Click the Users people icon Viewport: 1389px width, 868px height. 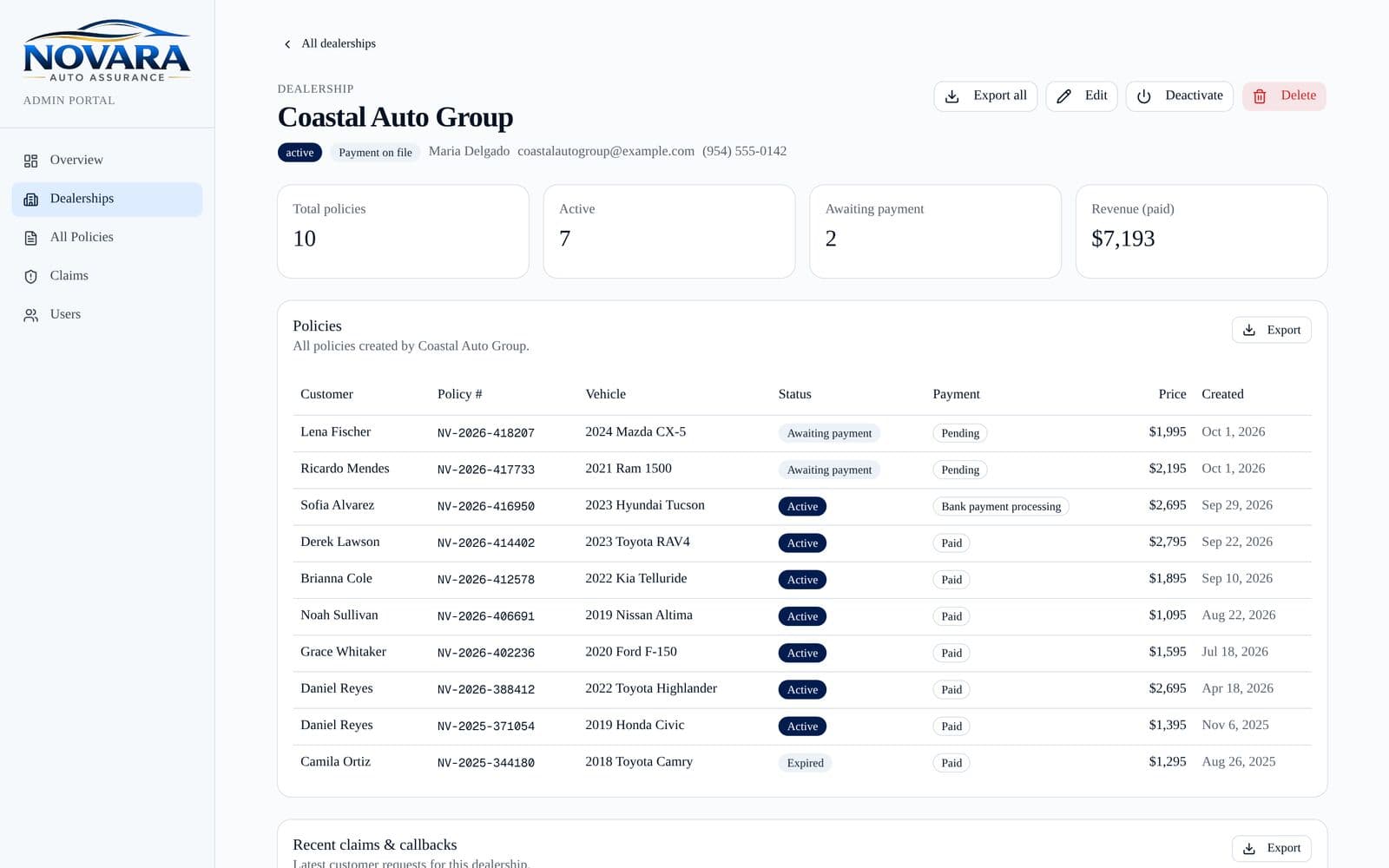(31, 315)
